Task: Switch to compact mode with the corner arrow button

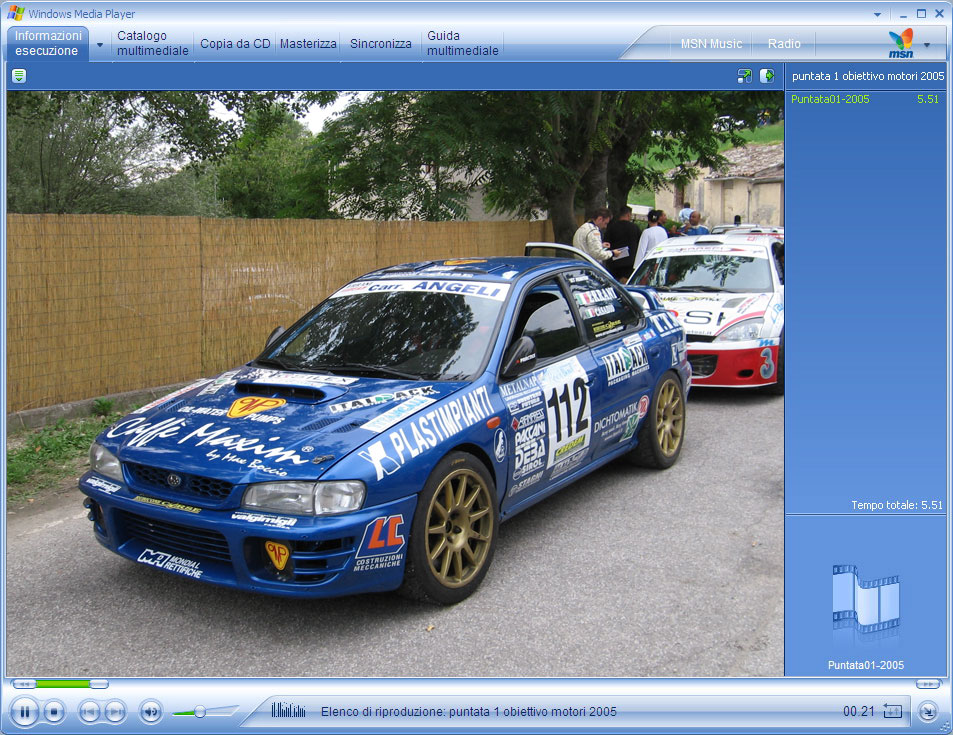Action: pyautogui.click(x=927, y=711)
